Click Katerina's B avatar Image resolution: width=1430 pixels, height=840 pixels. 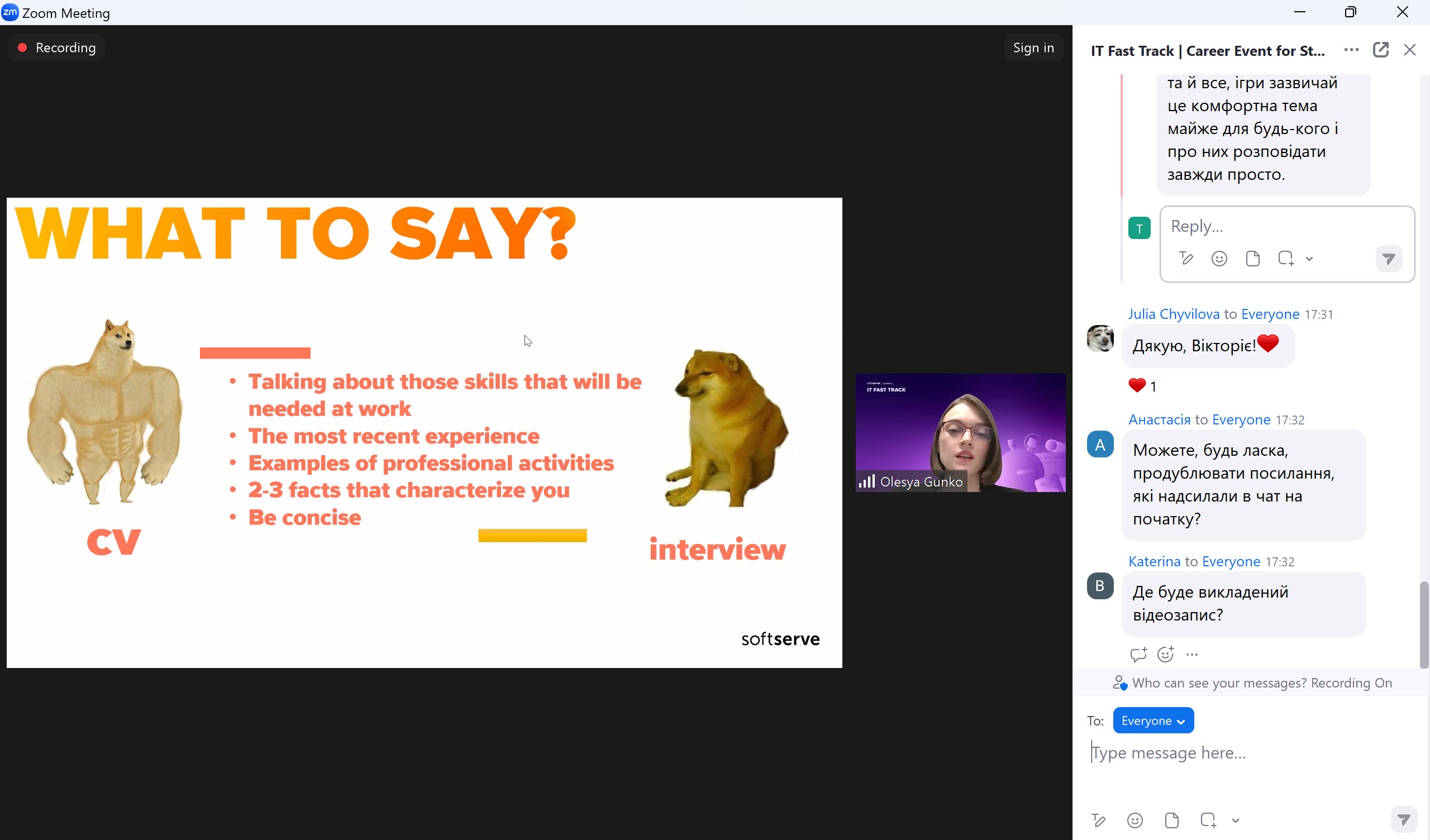coord(1100,586)
